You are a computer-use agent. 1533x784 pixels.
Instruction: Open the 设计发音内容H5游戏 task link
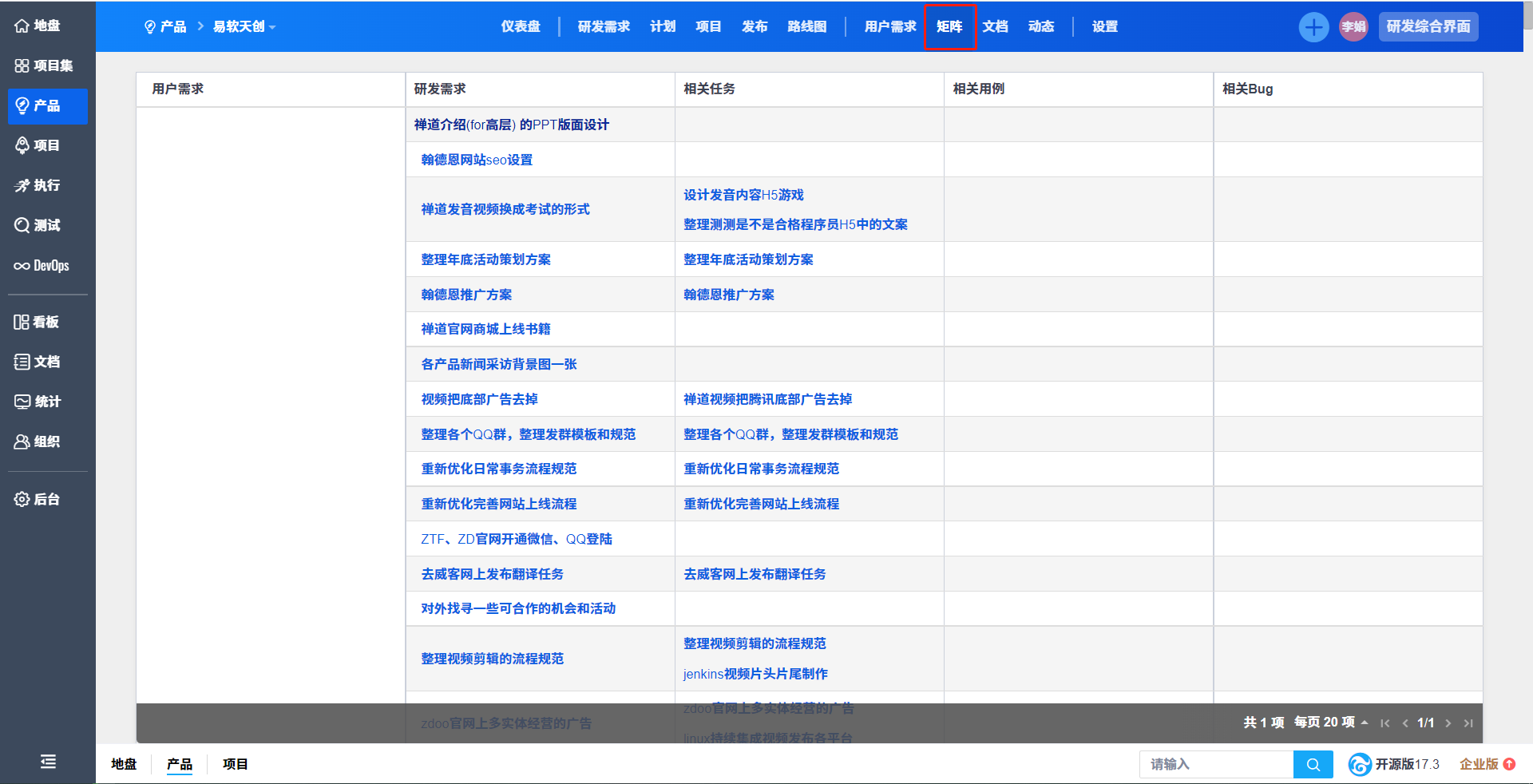(743, 195)
